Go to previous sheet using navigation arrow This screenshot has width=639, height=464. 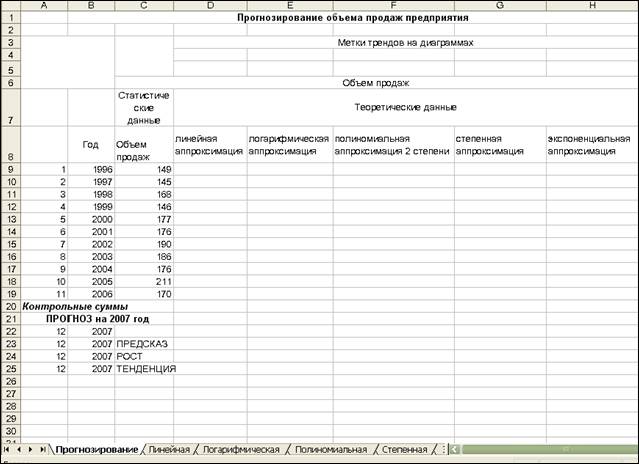(x=18, y=449)
